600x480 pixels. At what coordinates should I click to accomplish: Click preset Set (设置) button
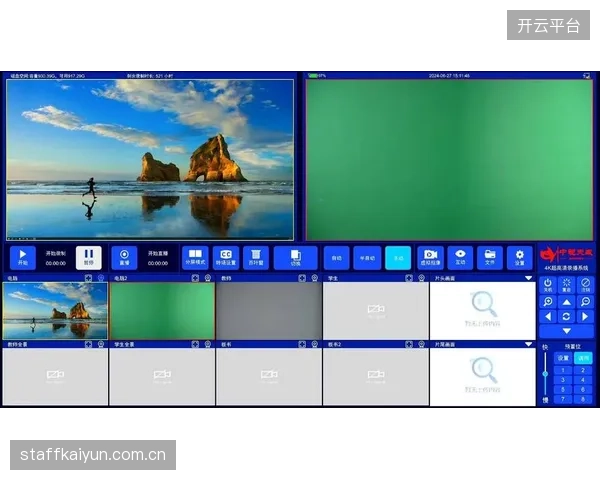563,358
